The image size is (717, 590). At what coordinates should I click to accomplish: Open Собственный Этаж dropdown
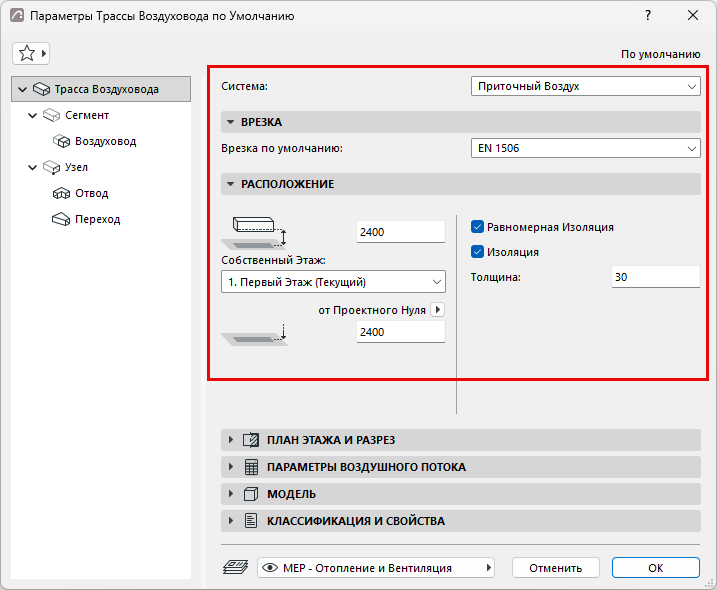click(333, 282)
